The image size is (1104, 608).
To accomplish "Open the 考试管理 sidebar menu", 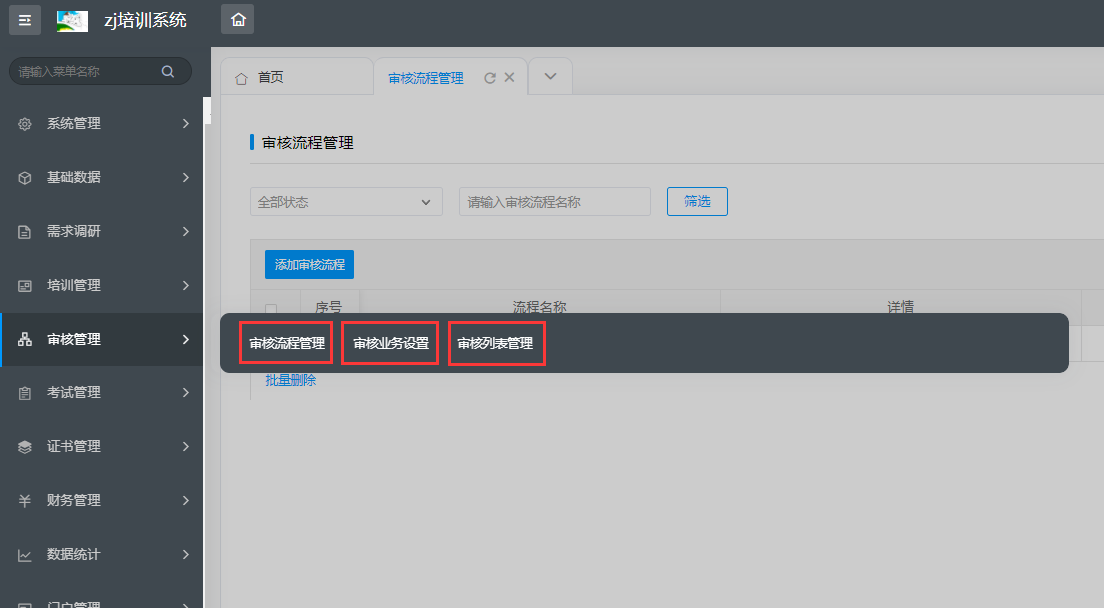I will pos(101,393).
